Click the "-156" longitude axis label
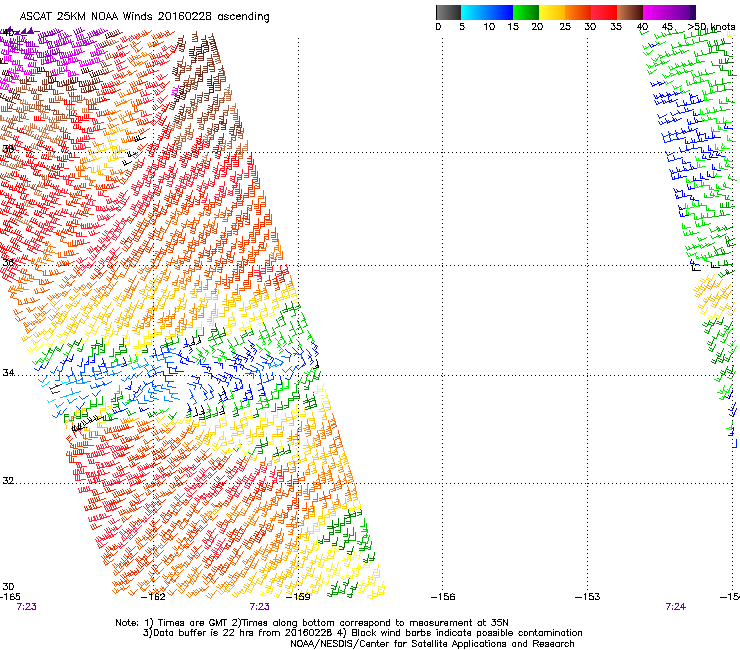 [x=443, y=596]
